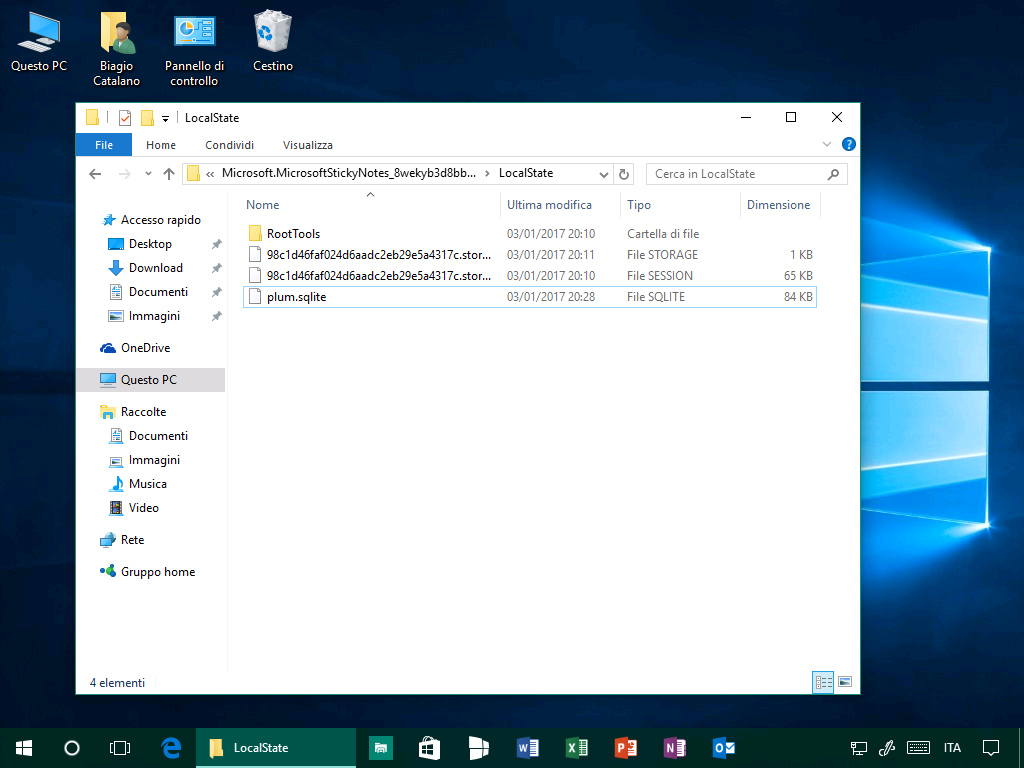Image resolution: width=1024 pixels, height=768 pixels.
Task: Click the Up arrow navigation button
Action: (169, 174)
